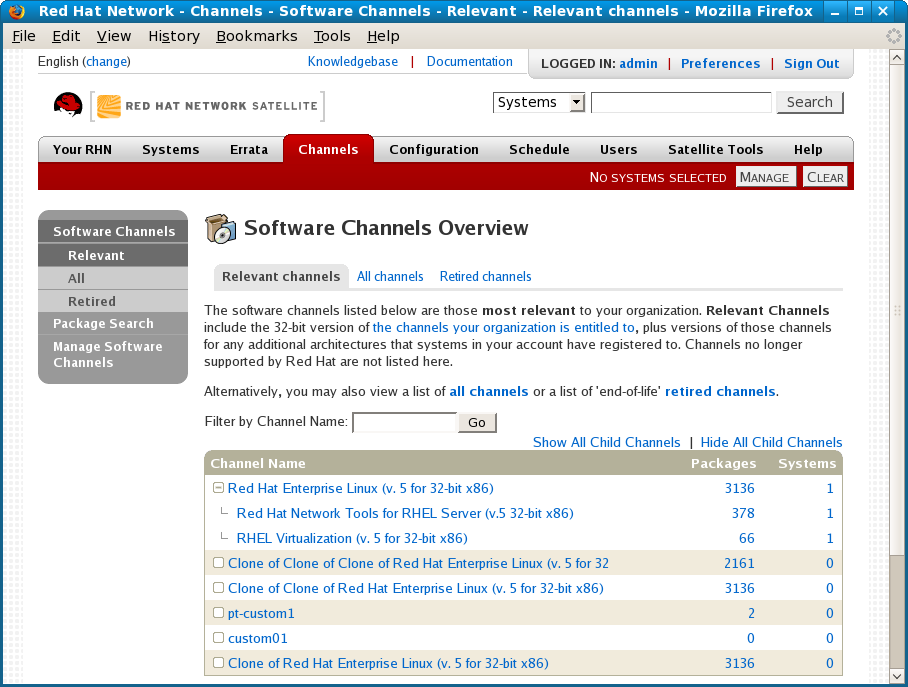Open RHEL Virtualization channel link
The image size is (908, 687).
(x=352, y=538)
